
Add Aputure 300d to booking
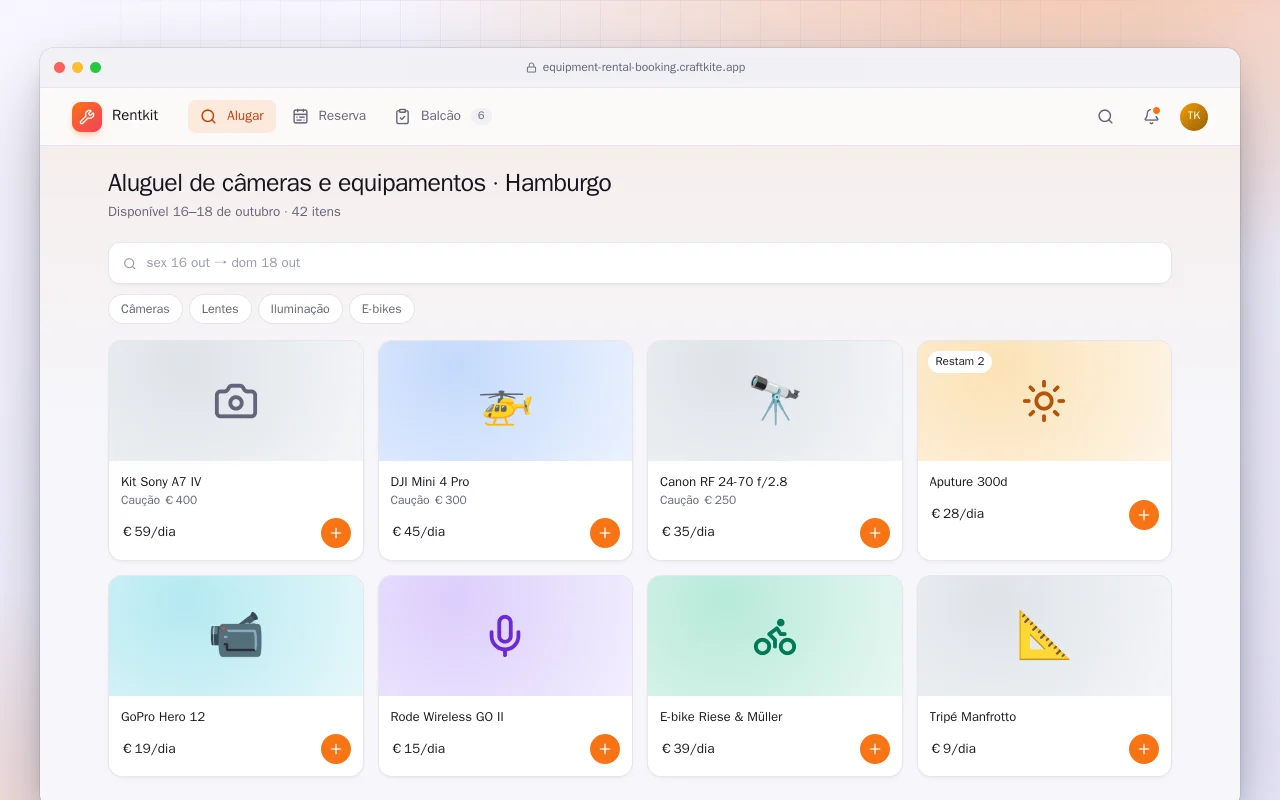pos(1144,515)
